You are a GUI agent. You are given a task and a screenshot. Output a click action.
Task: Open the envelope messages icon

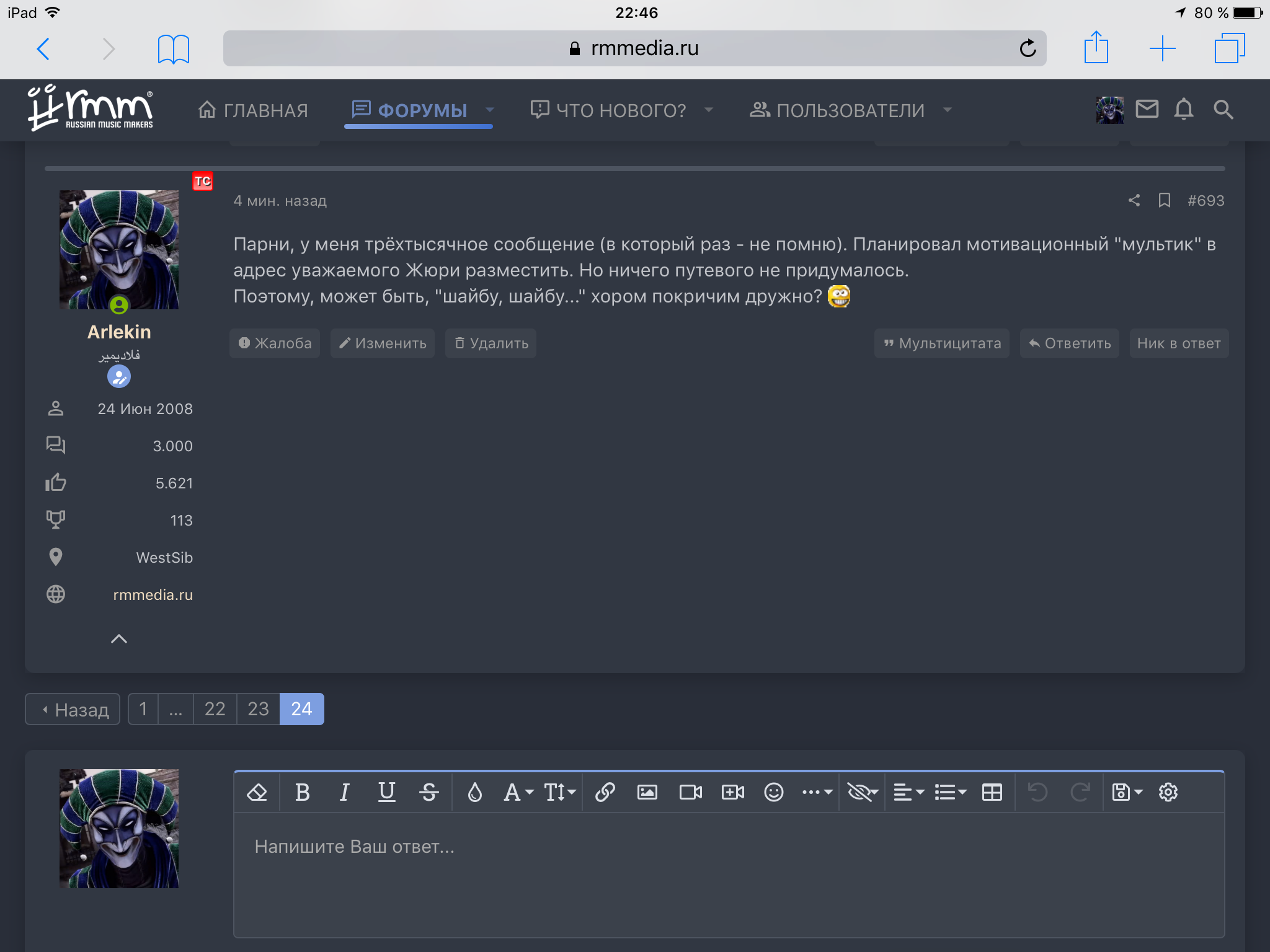[1147, 110]
